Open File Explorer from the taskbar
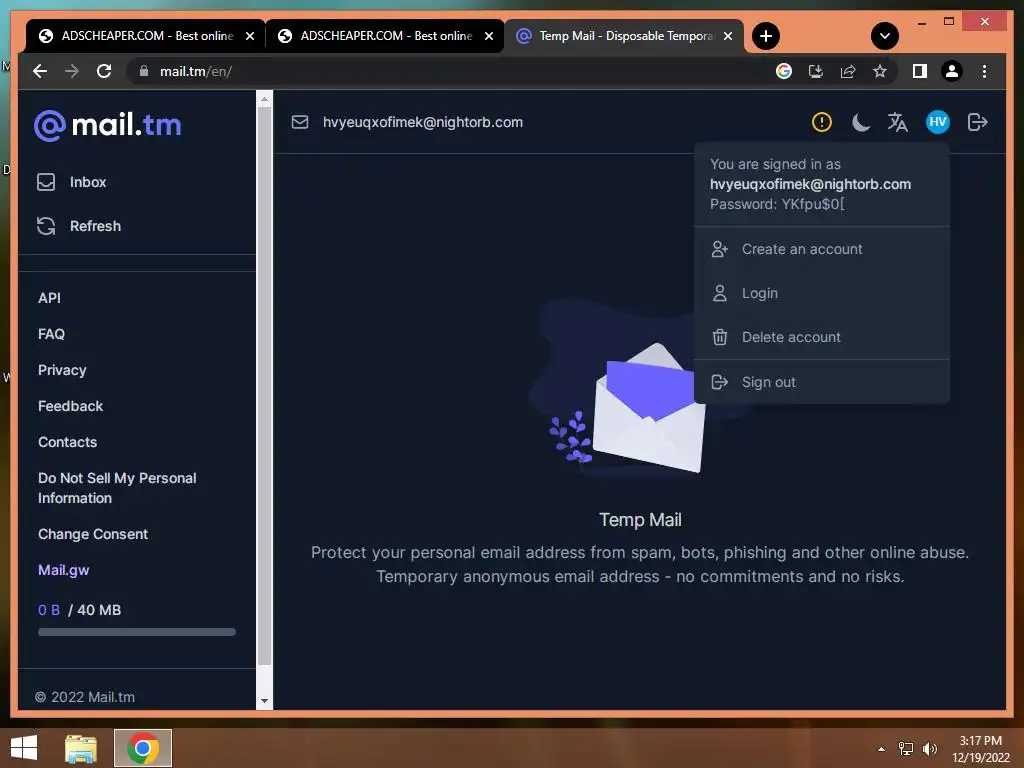The image size is (1024, 768). (81, 748)
